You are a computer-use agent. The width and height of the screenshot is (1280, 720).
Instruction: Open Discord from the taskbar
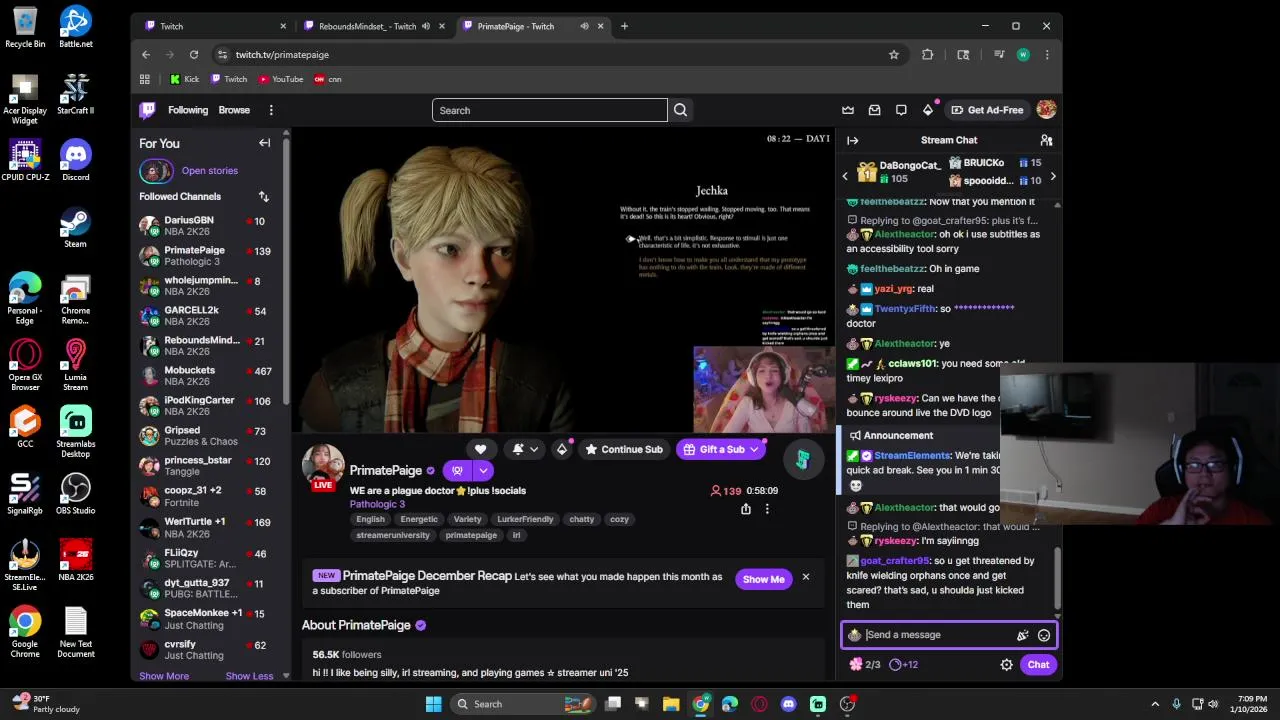tap(788, 704)
